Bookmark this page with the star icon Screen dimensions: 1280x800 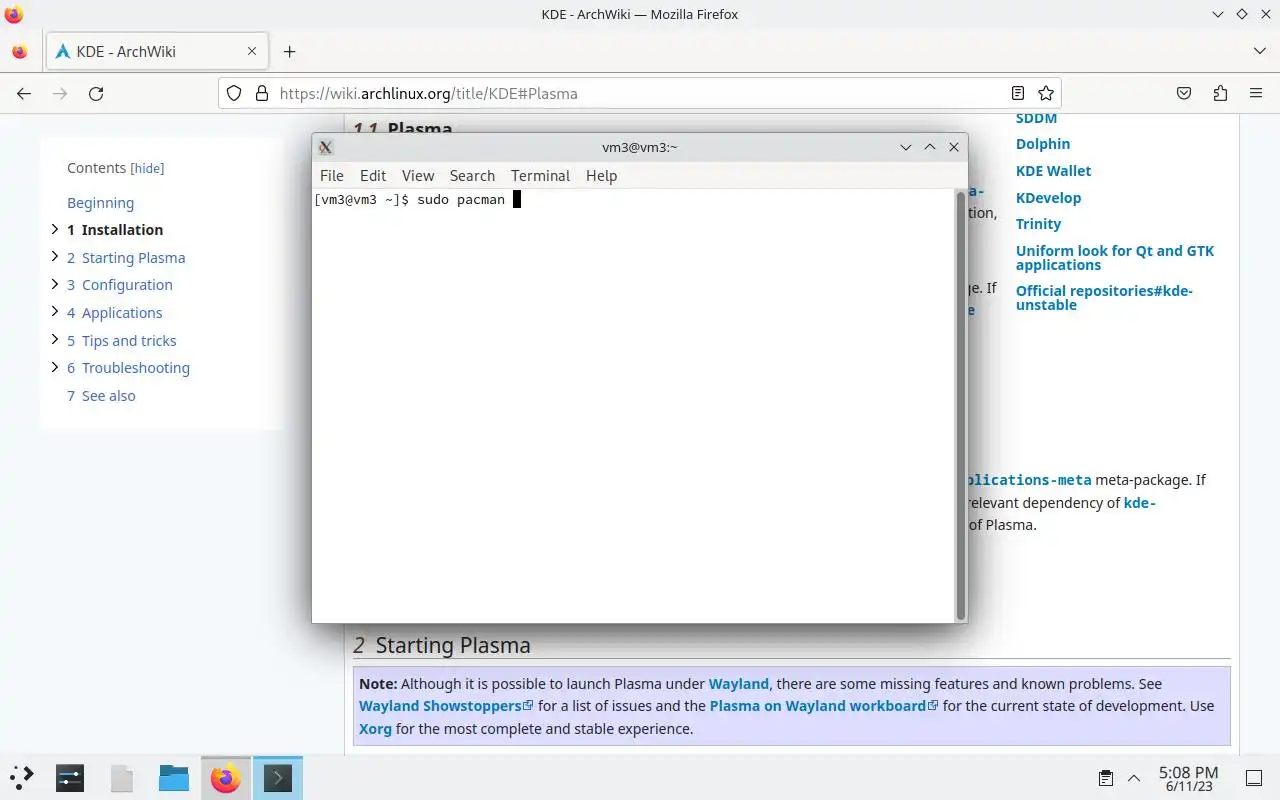point(1046,93)
